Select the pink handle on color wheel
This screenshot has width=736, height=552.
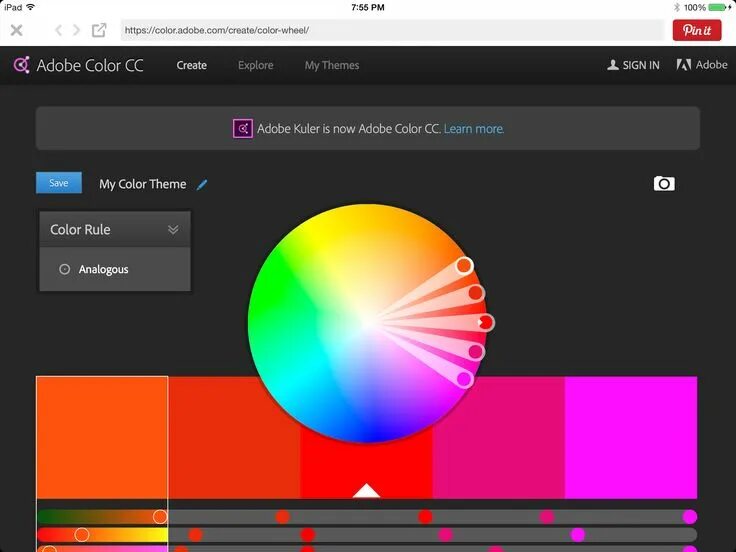(x=476, y=351)
